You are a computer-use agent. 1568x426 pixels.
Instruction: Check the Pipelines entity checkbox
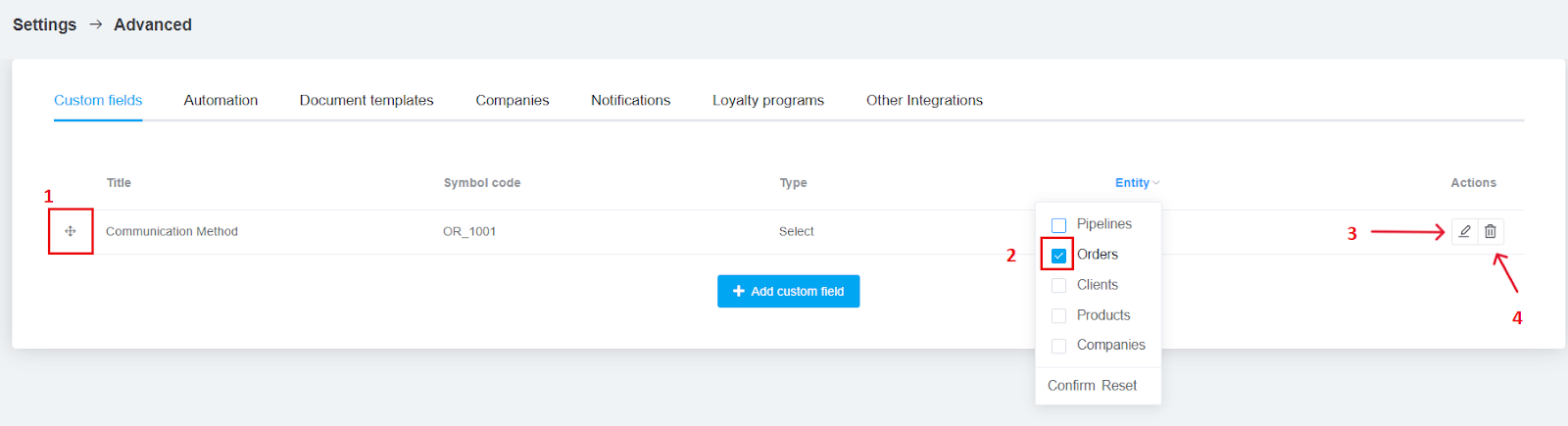pyautogui.click(x=1058, y=225)
